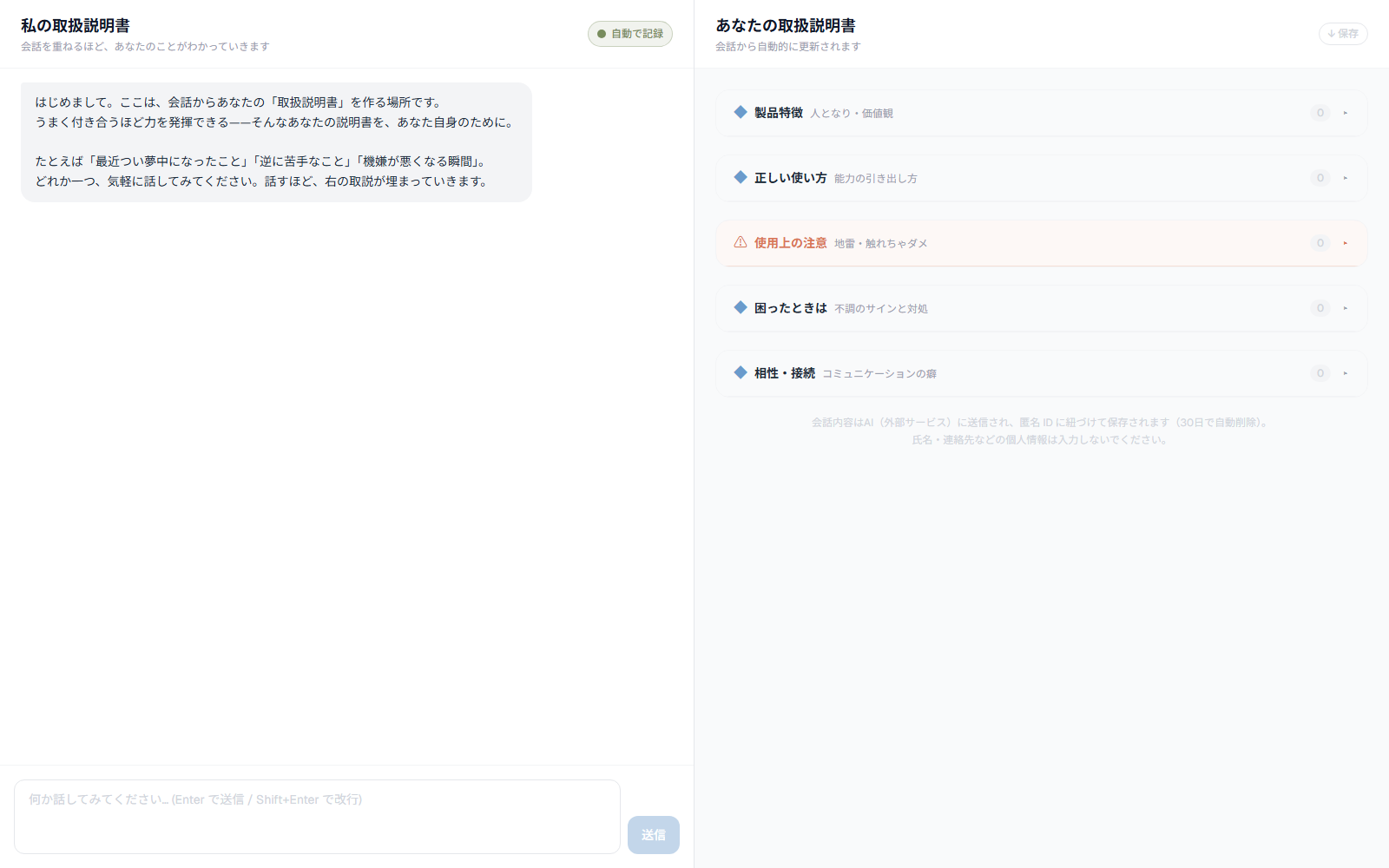1389x868 pixels.
Task: Expand the 困ったときは section arrow
Action: [x=1346, y=308]
